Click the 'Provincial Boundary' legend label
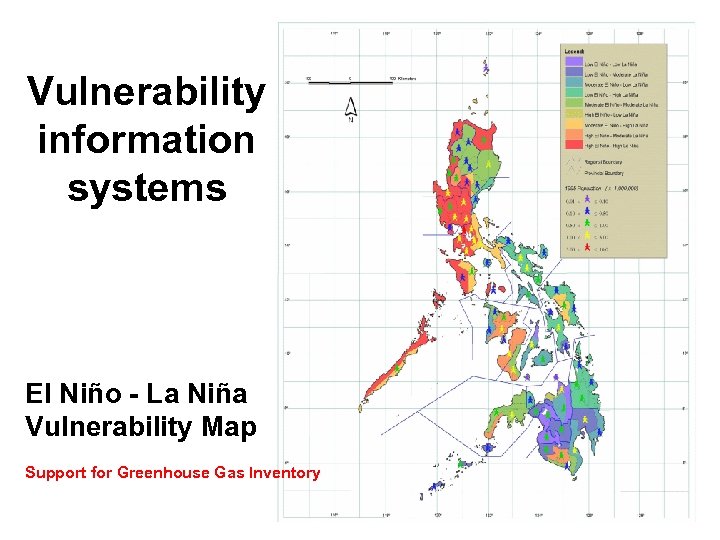Image resolution: width=720 pixels, height=540 pixels. pyautogui.click(x=604, y=173)
